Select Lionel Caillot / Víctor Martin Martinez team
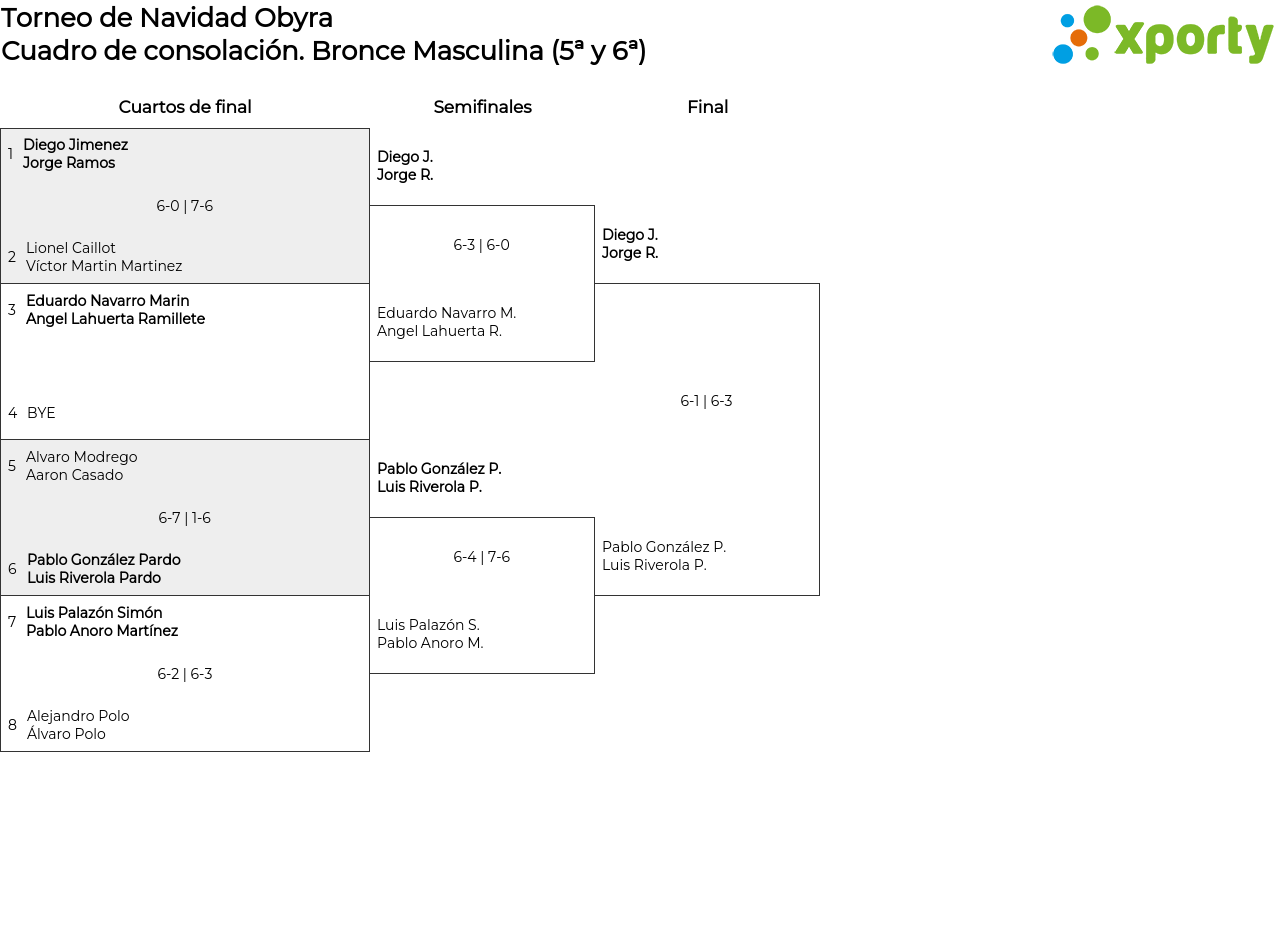Viewport: 1280px width, 949px height. [104, 257]
